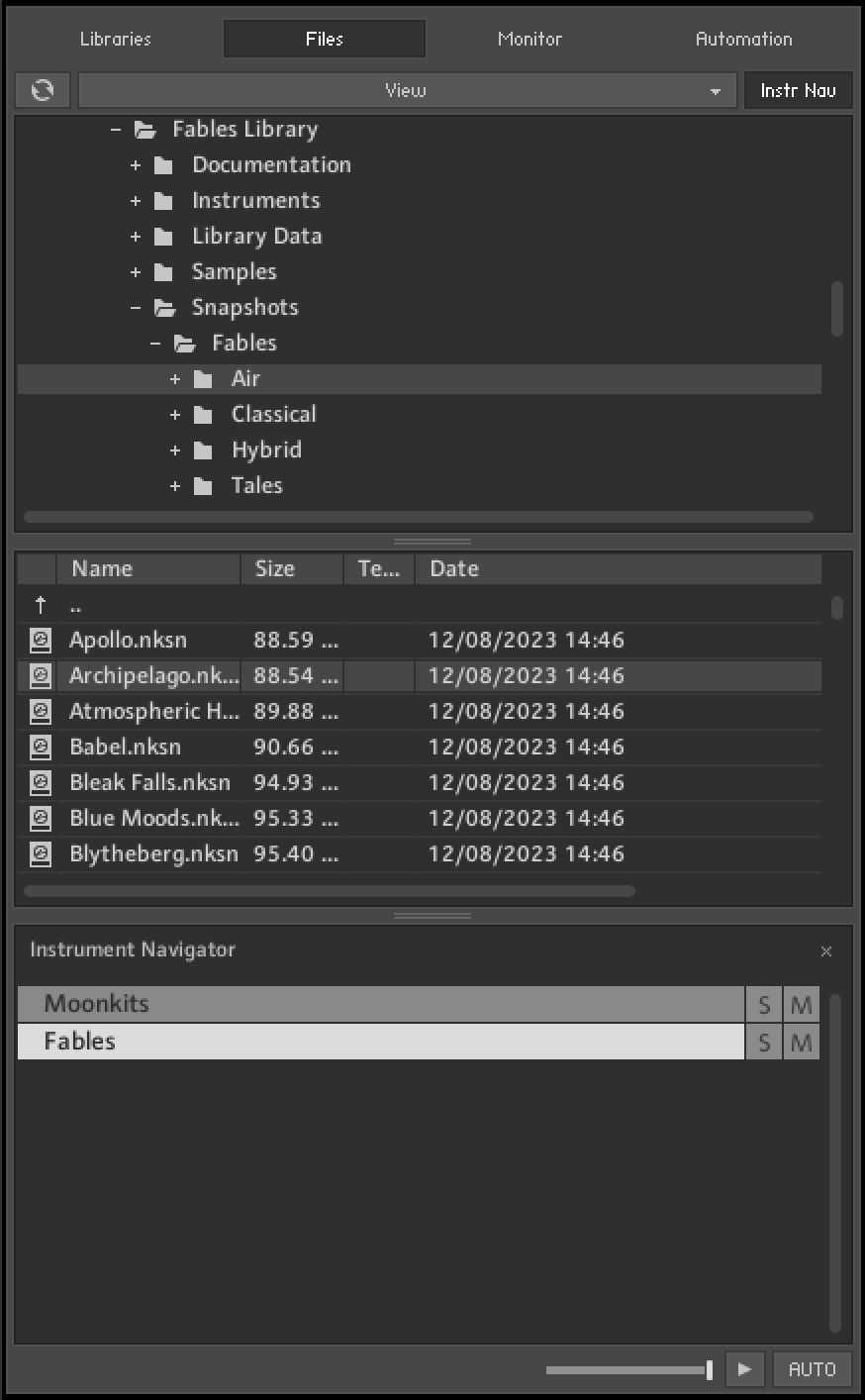Image resolution: width=865 pixels, height=1400 pixels.
Task: Solo the Moonkits instrument
Action: click(x=763, y=1004)
